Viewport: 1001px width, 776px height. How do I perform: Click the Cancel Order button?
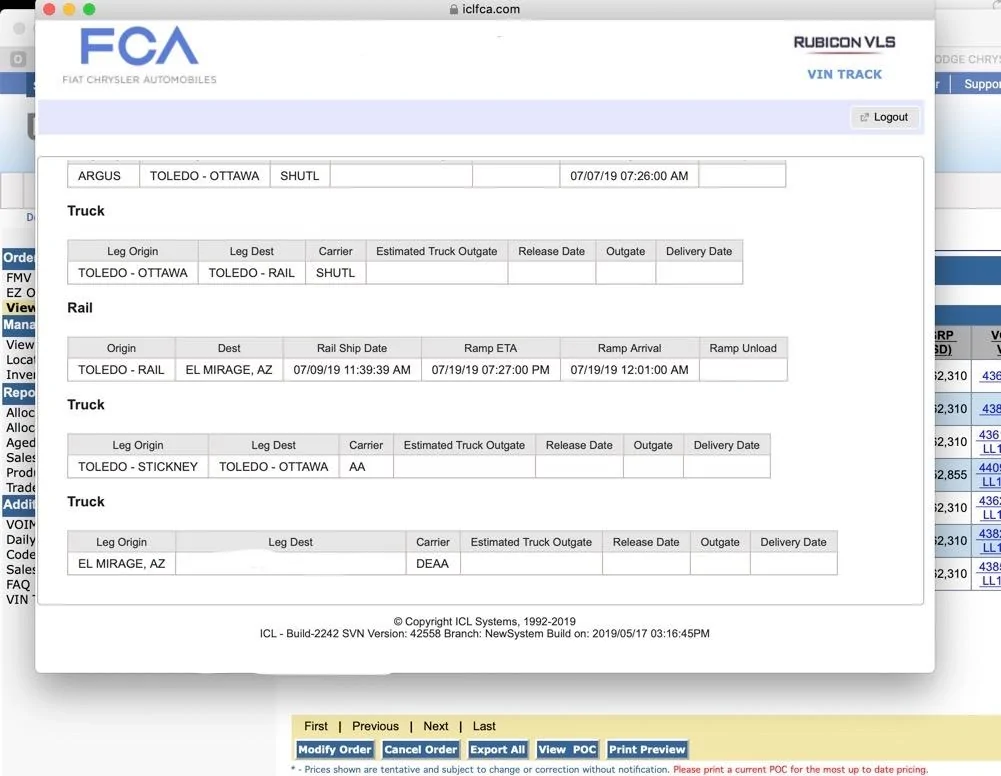[421, 749]
